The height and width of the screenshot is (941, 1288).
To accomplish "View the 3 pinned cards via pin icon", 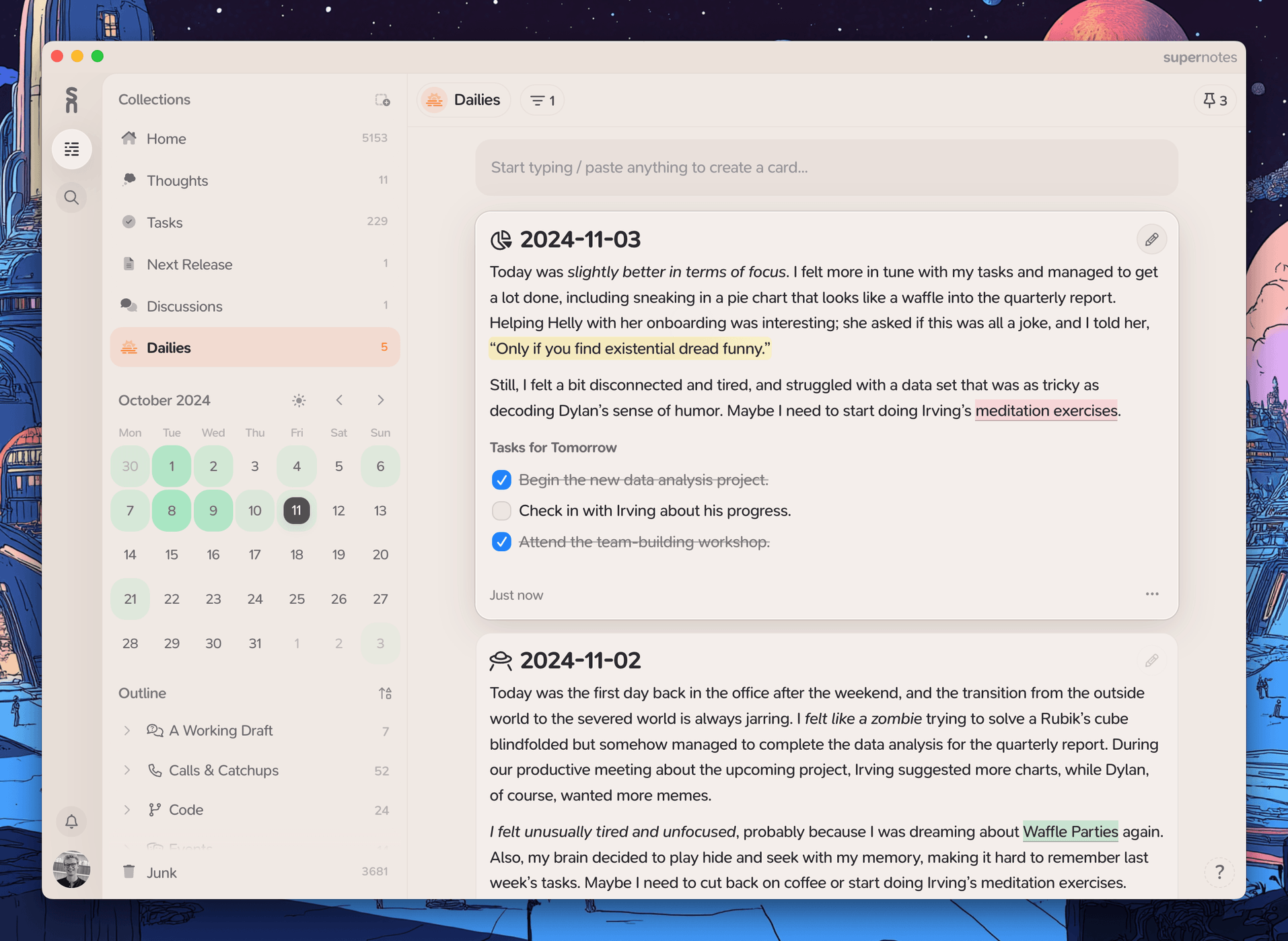I will click(1214, 100).
